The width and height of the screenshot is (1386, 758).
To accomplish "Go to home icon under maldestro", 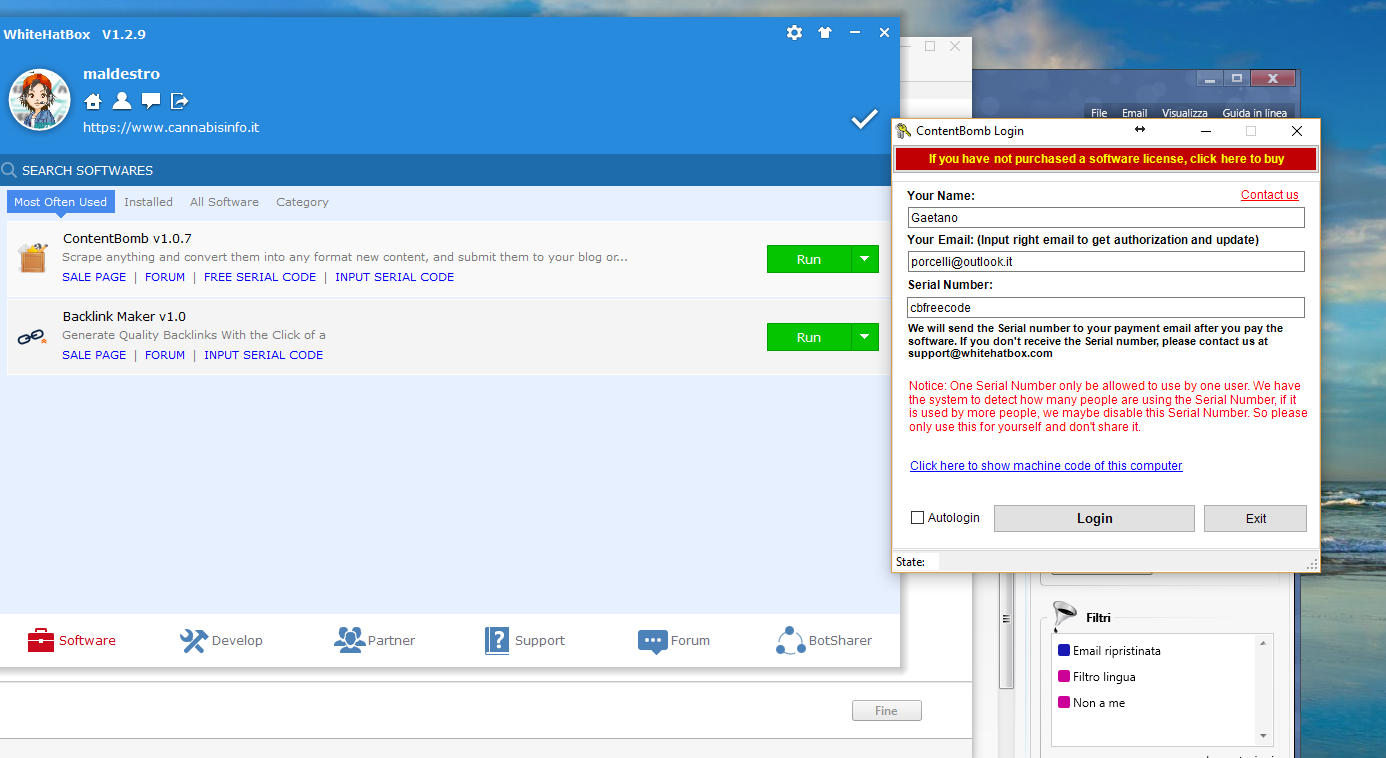I will [93, 101].
